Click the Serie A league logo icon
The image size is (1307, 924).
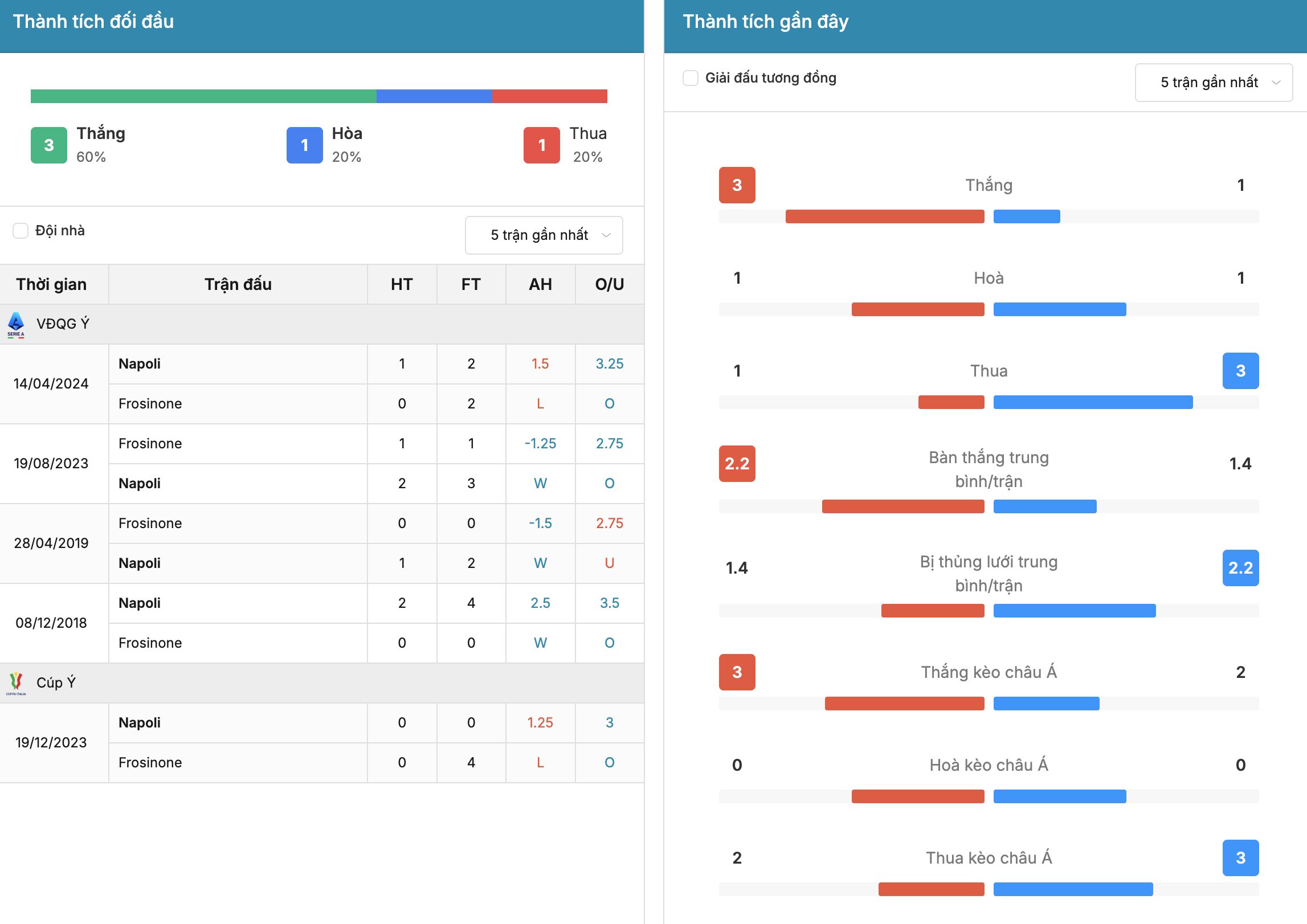click(x=16, y=325)
